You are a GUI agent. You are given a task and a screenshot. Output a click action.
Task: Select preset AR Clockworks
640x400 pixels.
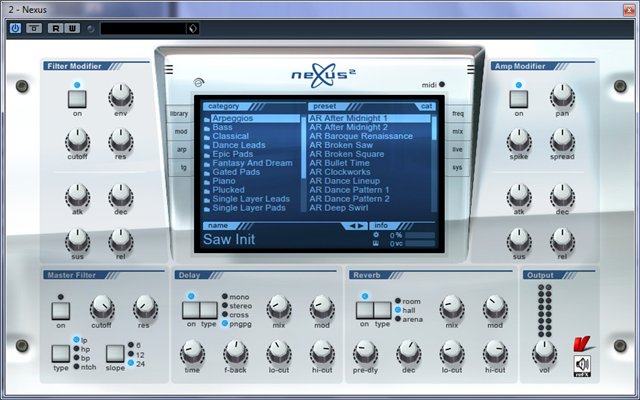(369, 172)
